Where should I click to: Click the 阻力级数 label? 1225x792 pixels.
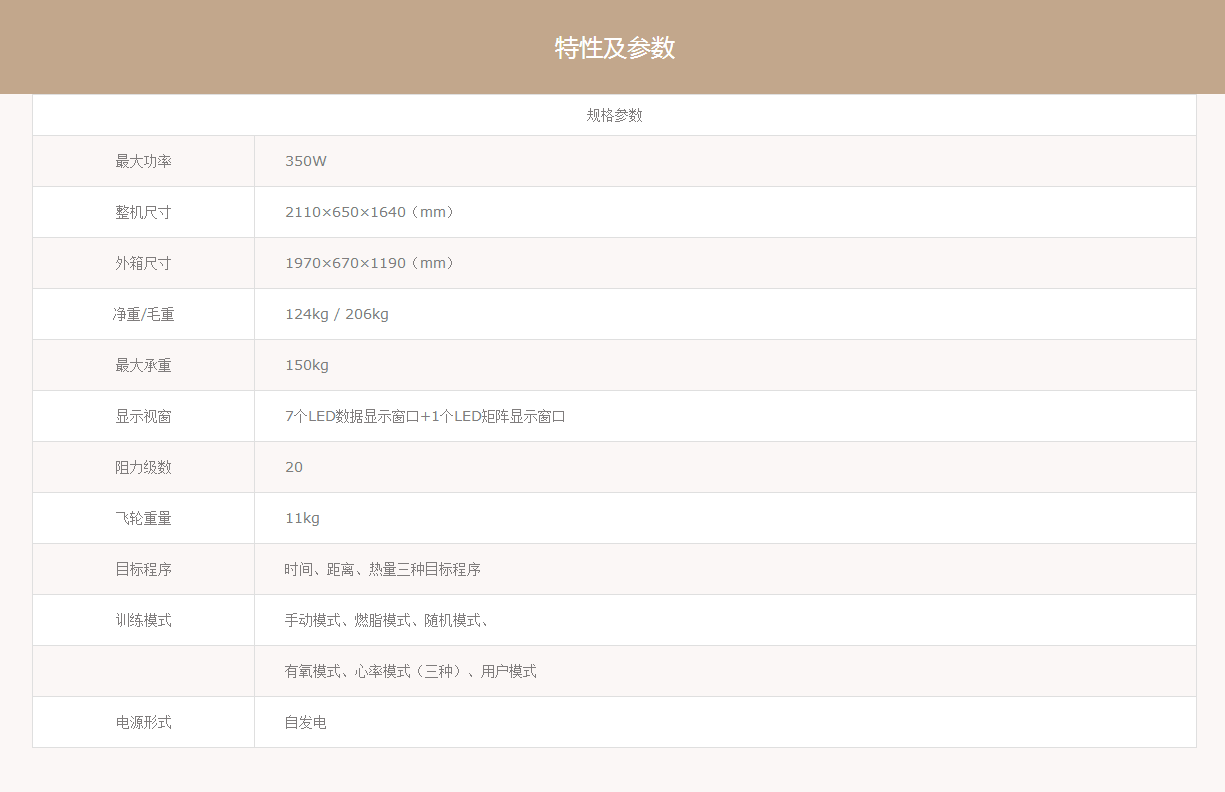(x=143, y=467)
